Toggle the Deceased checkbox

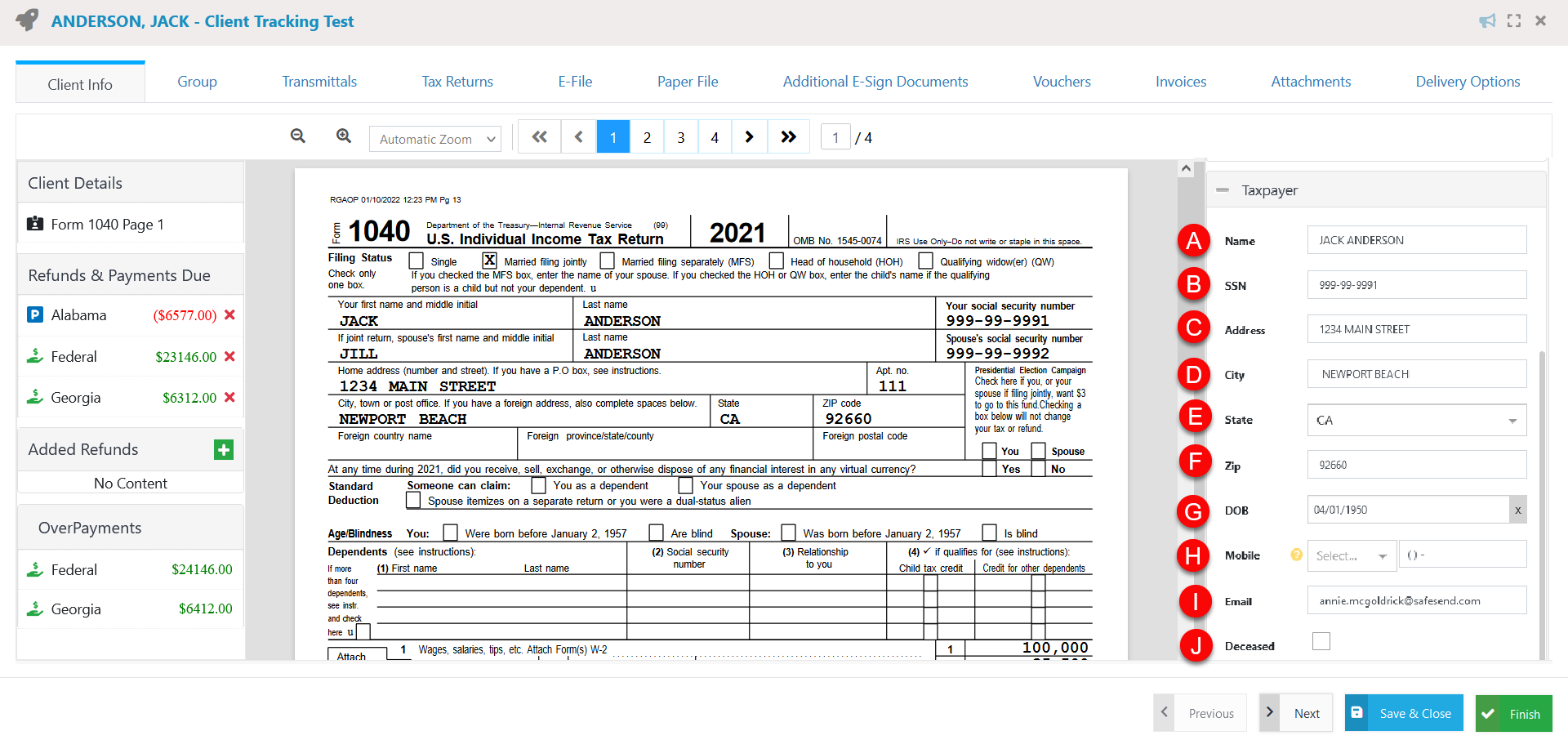(1321, 641)
